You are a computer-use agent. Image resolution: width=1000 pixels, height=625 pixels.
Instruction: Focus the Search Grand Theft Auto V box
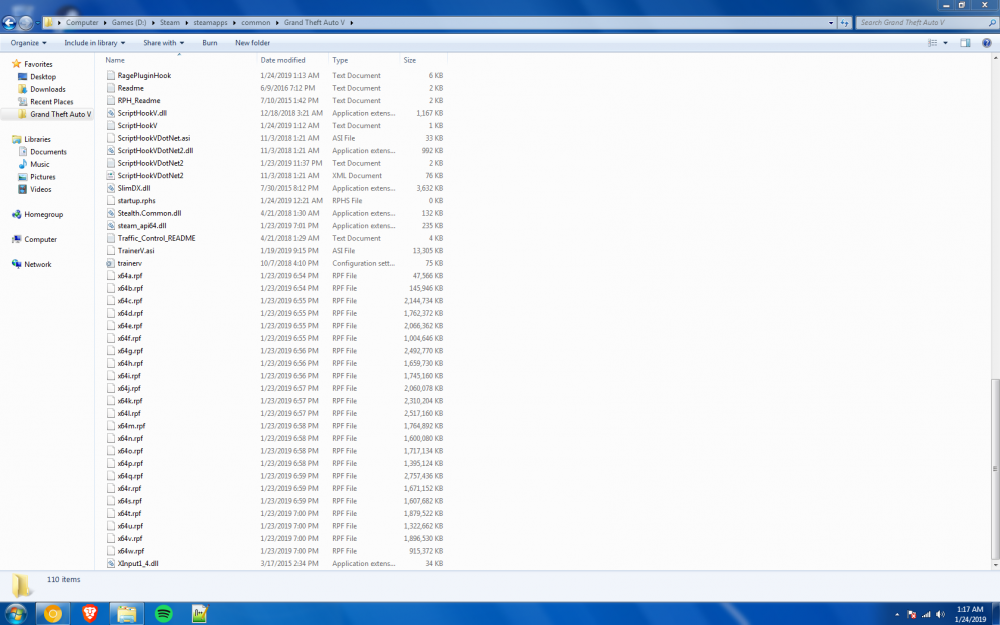926,22
